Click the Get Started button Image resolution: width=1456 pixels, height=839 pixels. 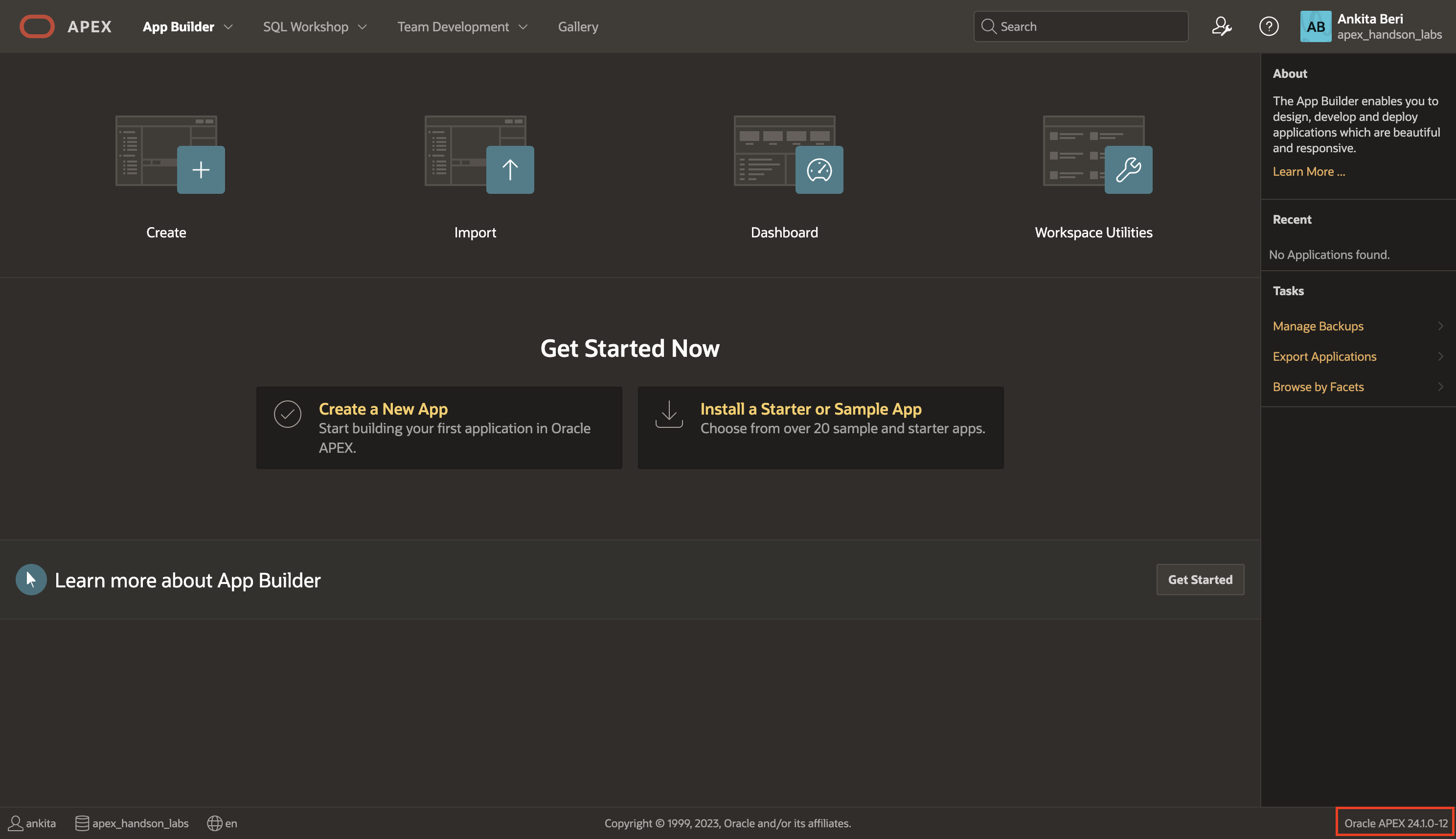click(1200, 579)
